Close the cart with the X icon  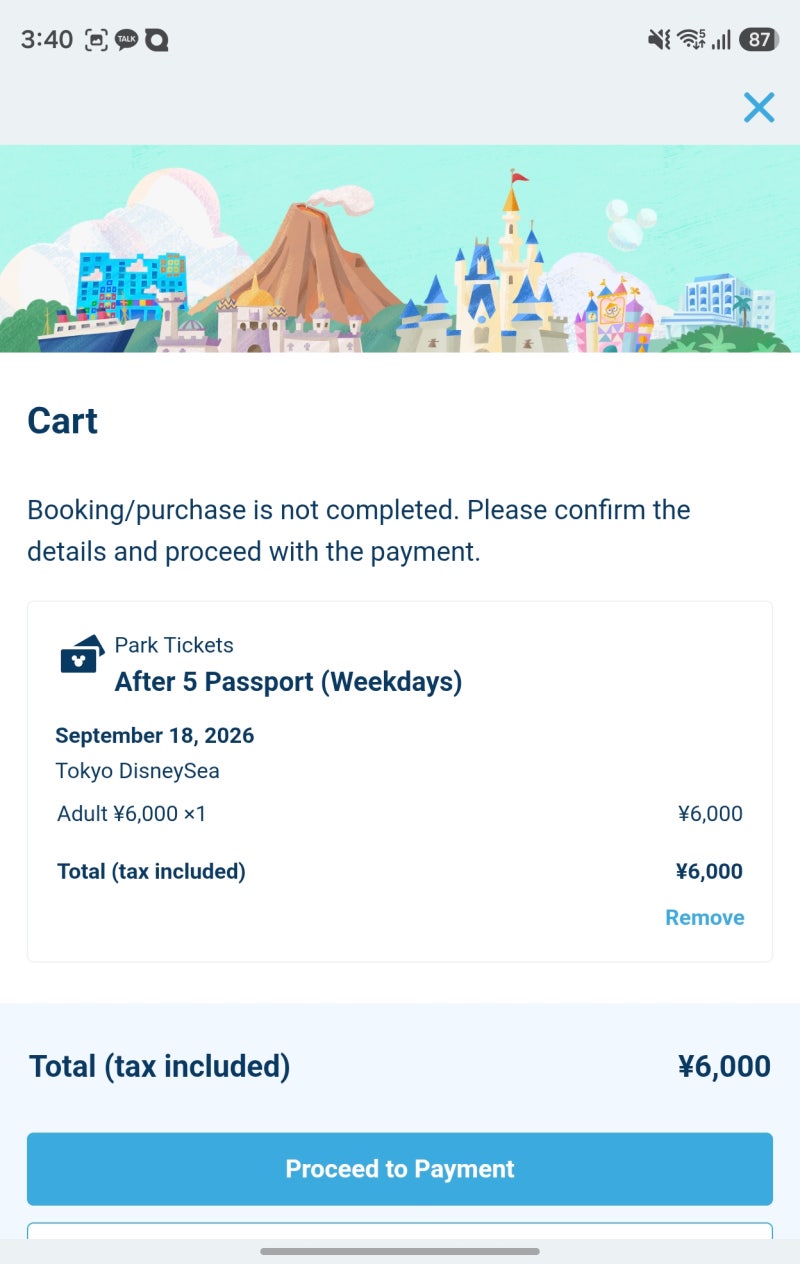[x=759, y=107]
